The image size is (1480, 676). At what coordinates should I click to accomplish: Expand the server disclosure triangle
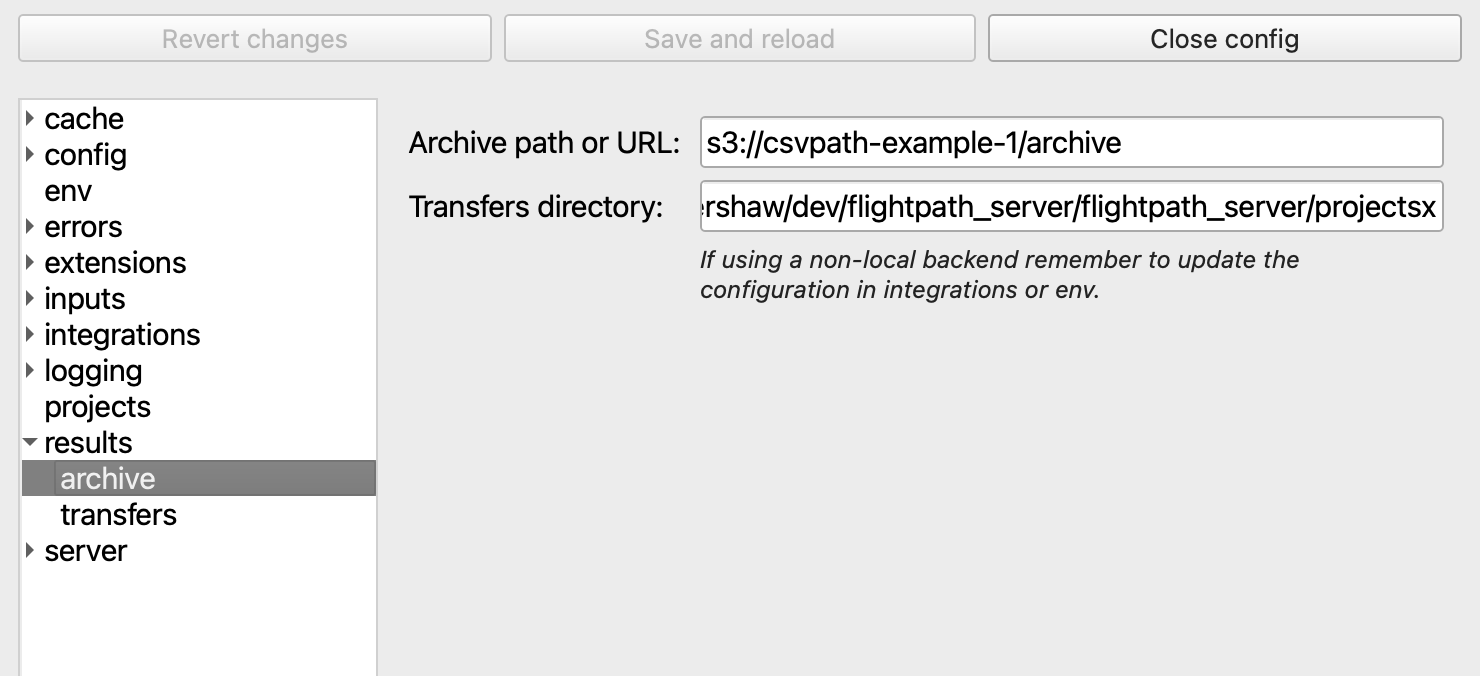point(30,551)
